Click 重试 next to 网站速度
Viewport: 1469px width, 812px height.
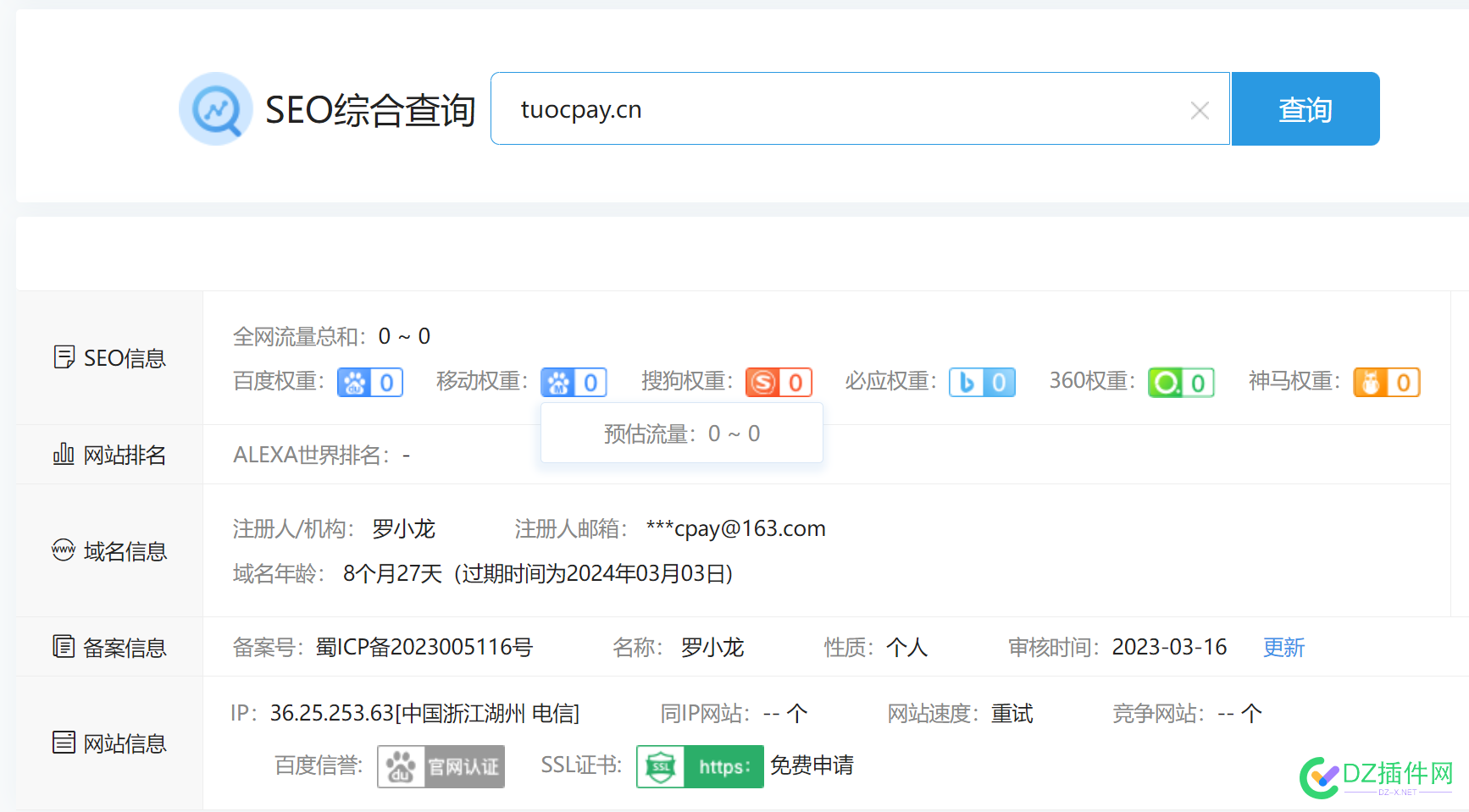coord(1012,714)
